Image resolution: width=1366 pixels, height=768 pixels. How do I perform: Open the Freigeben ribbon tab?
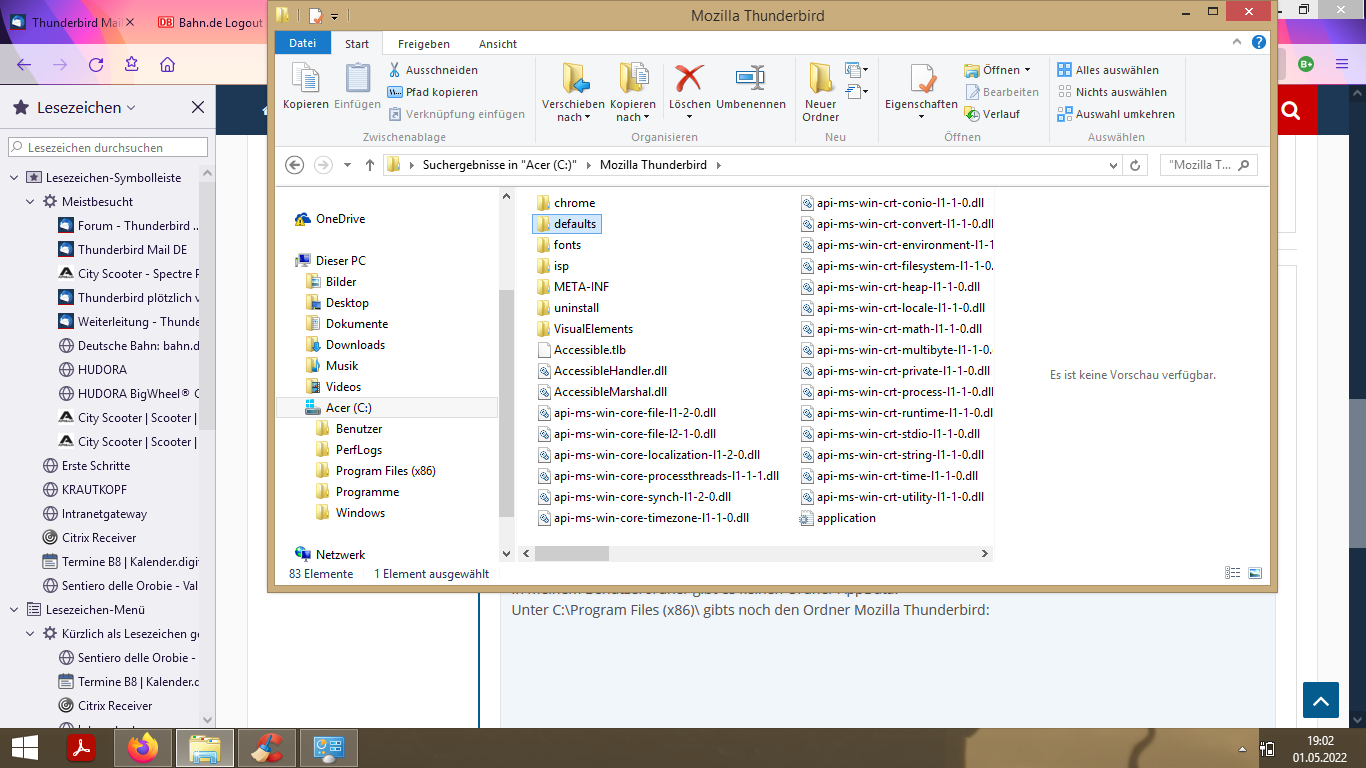click(423, 44)
